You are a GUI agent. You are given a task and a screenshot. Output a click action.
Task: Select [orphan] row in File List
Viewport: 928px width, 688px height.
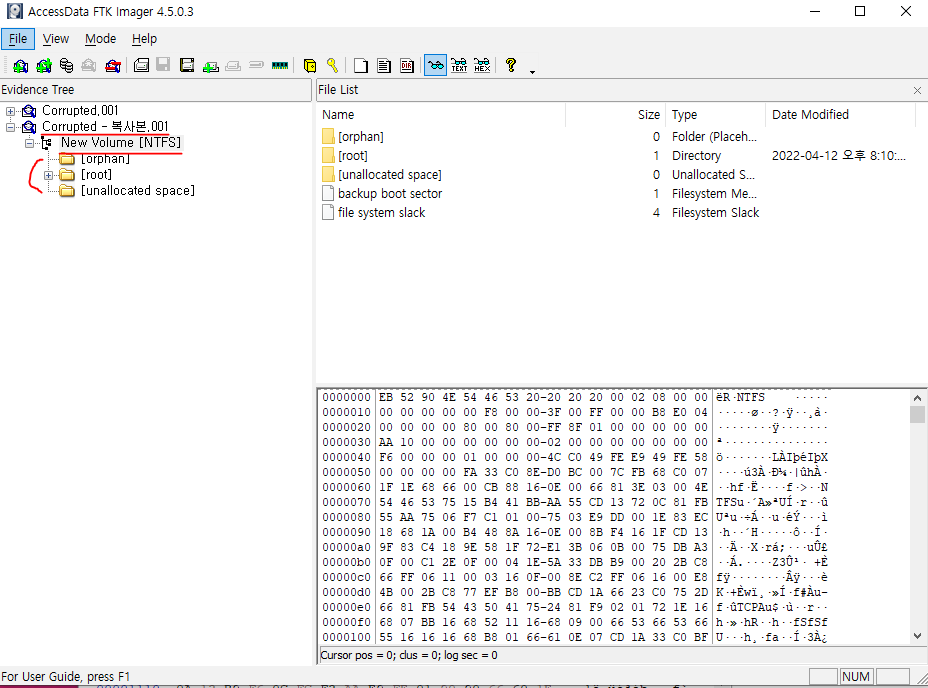[616, 137]
